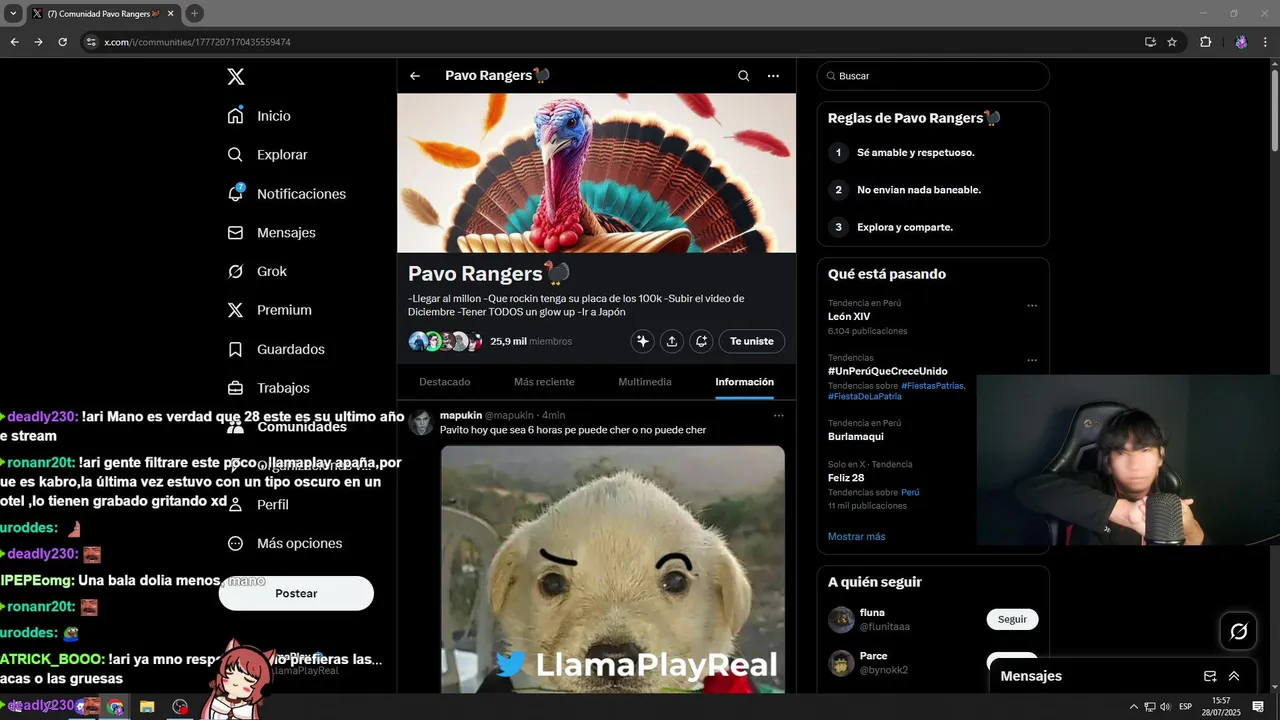The height and width of the screenshot is (720, 1280).
Task: Open Parce suggested profile
Action: tap(873, 656)
